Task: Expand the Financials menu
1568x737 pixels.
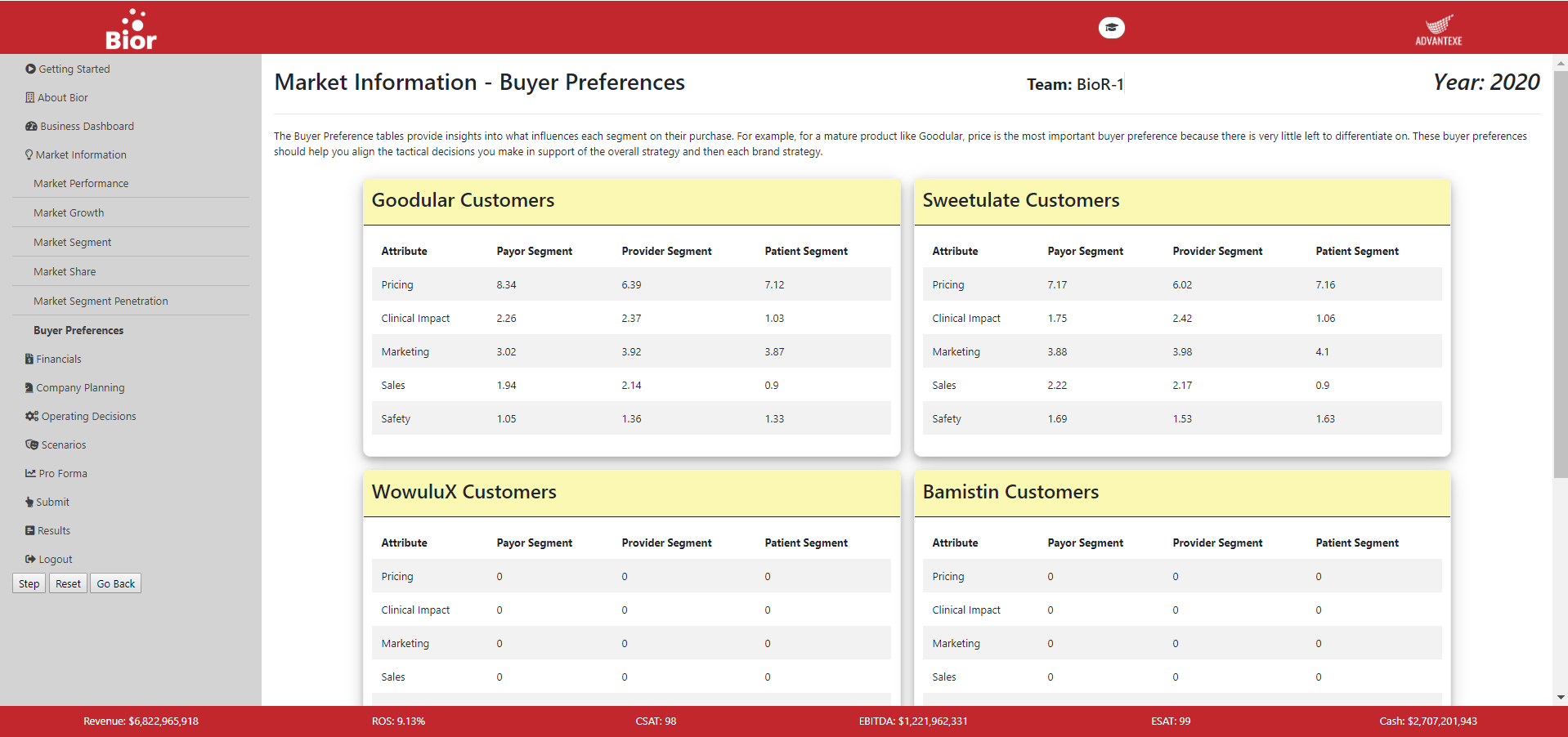Action: (x=59, y=359)
